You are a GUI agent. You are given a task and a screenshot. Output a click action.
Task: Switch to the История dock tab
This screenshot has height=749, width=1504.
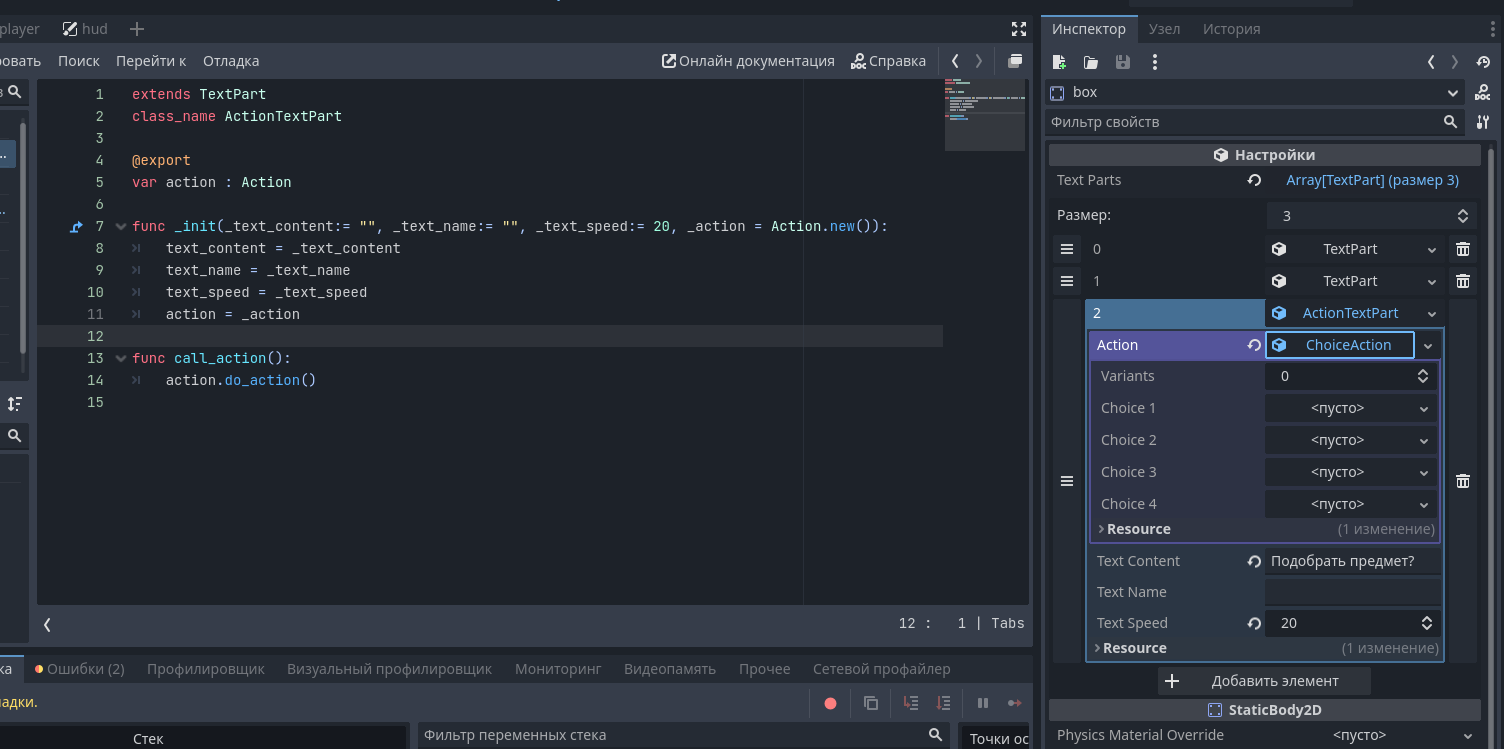[1231, 29]
